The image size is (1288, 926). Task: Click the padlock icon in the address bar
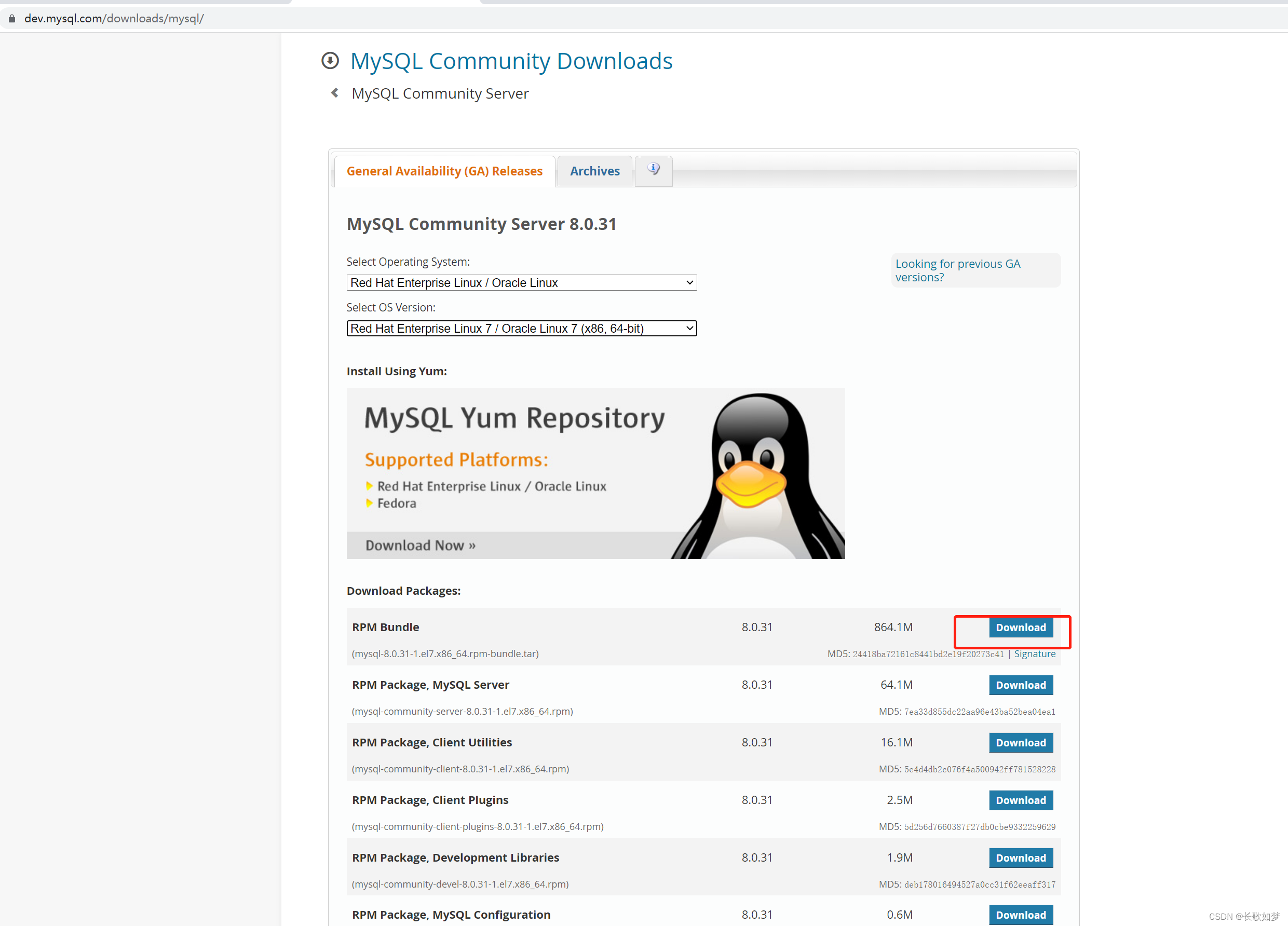(x=11, y=18)
